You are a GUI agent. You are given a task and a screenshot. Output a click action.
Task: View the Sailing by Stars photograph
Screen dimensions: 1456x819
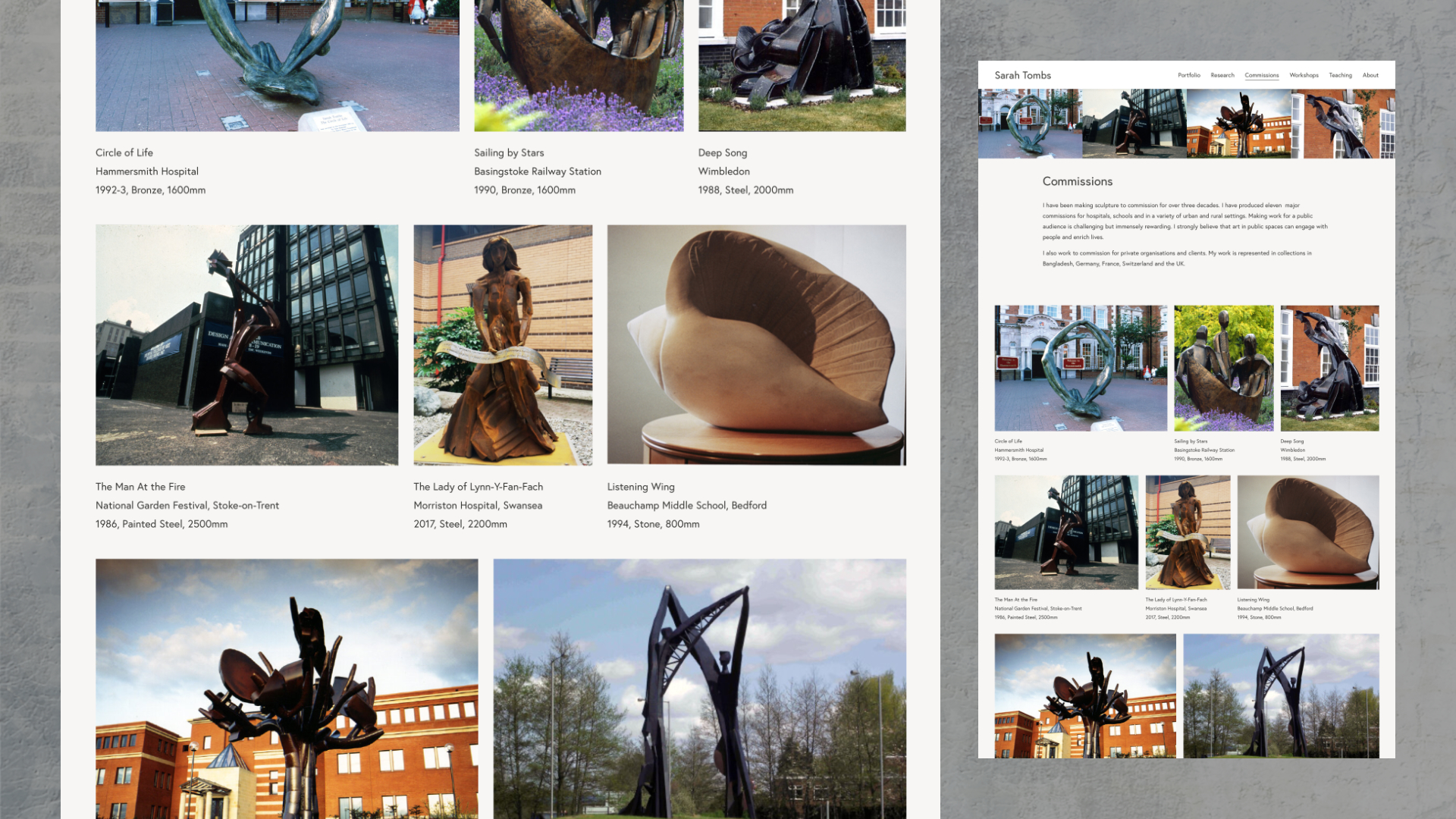coord(1223,368)
